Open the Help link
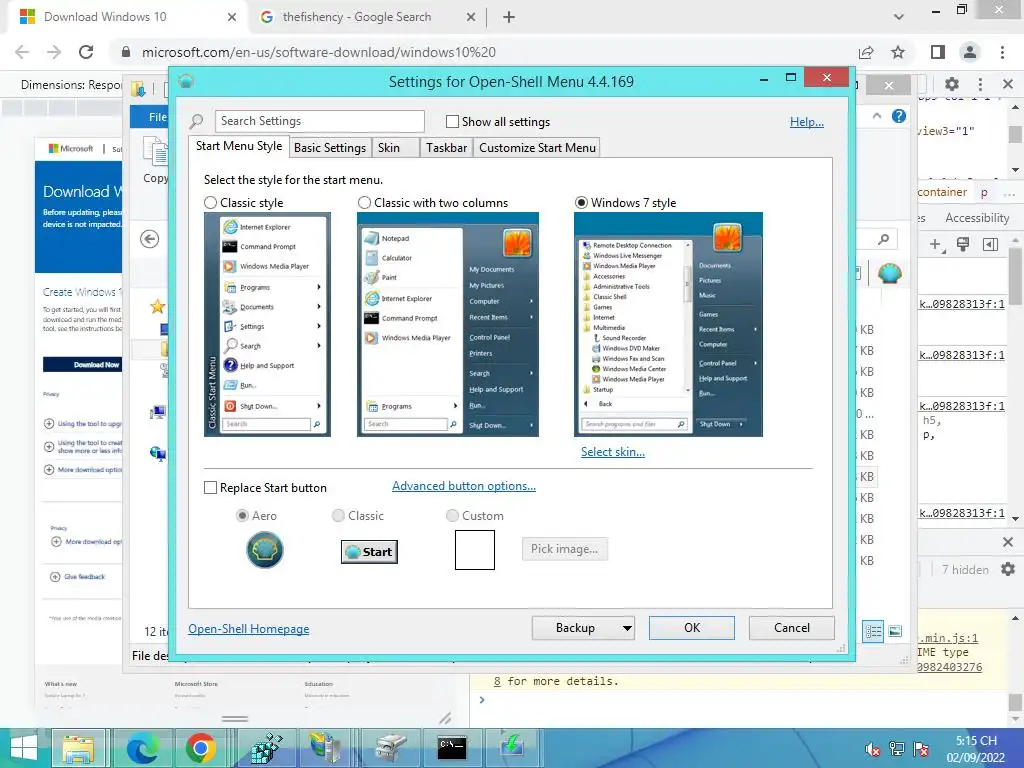The height and width of the screenshot is (768, 1024). tap(807, 121)
